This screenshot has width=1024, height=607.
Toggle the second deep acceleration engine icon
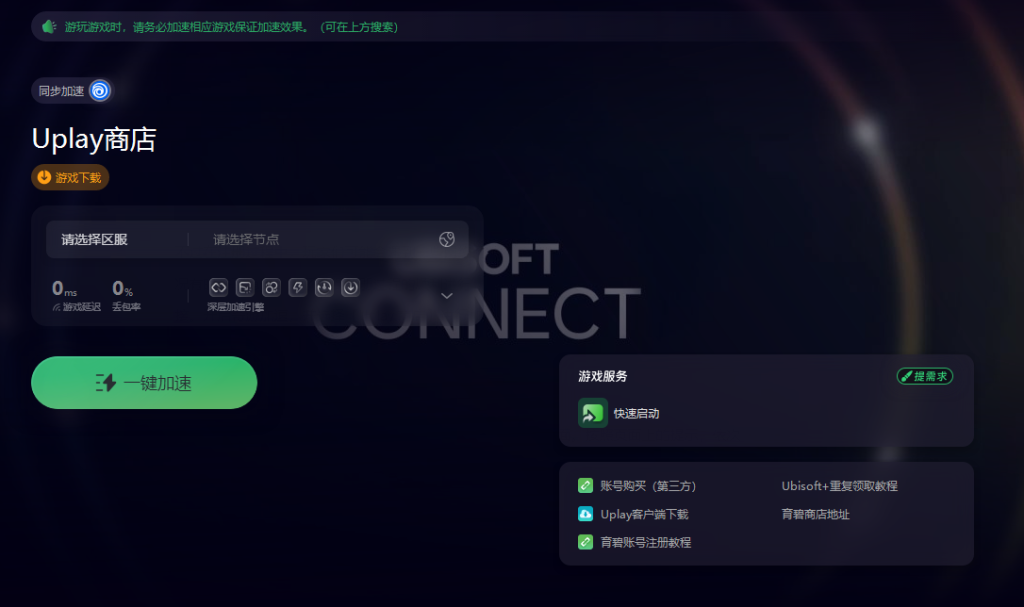point(245,287)
